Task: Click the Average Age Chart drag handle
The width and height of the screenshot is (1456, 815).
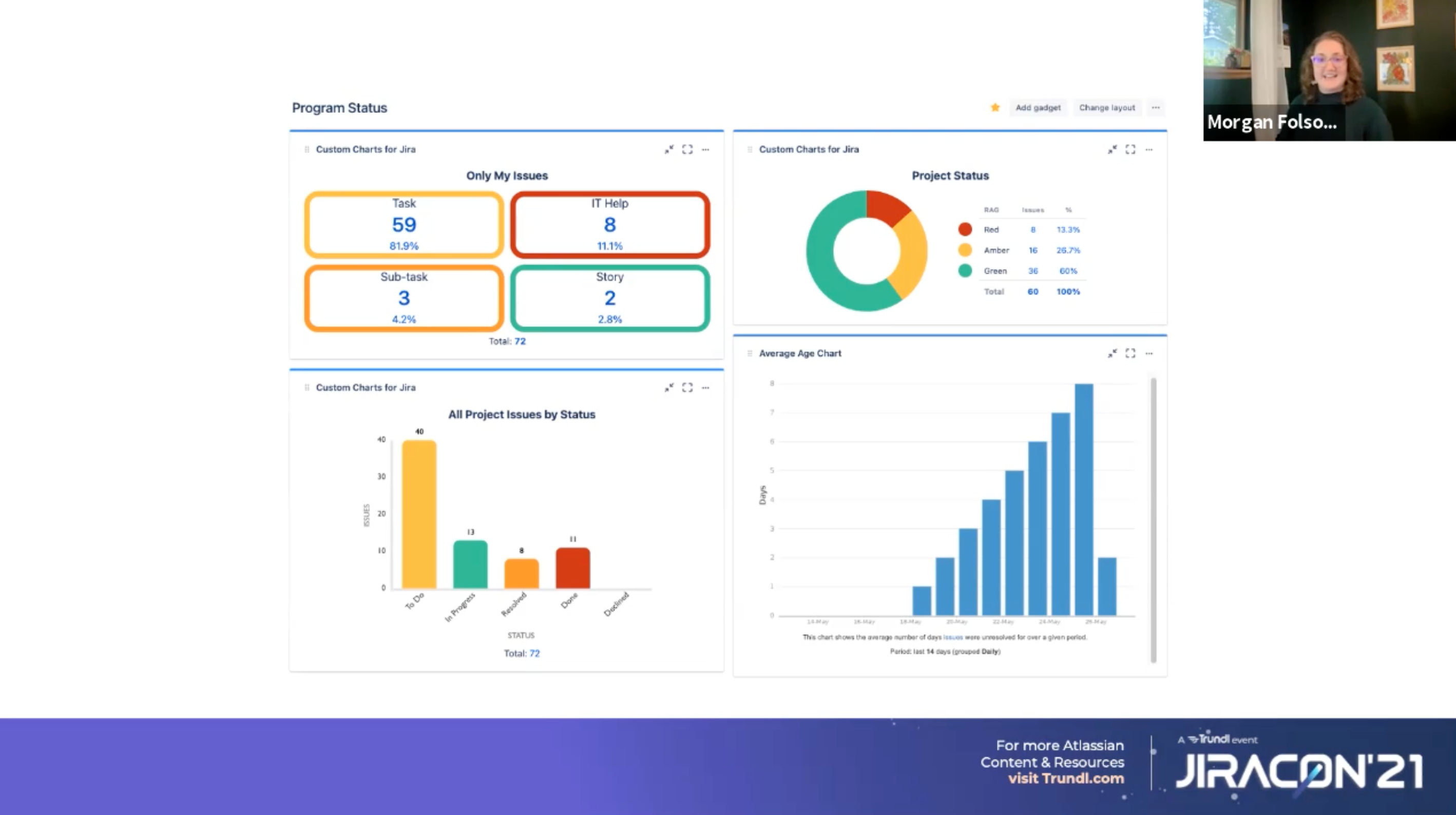Action: [x=750, y=353]
